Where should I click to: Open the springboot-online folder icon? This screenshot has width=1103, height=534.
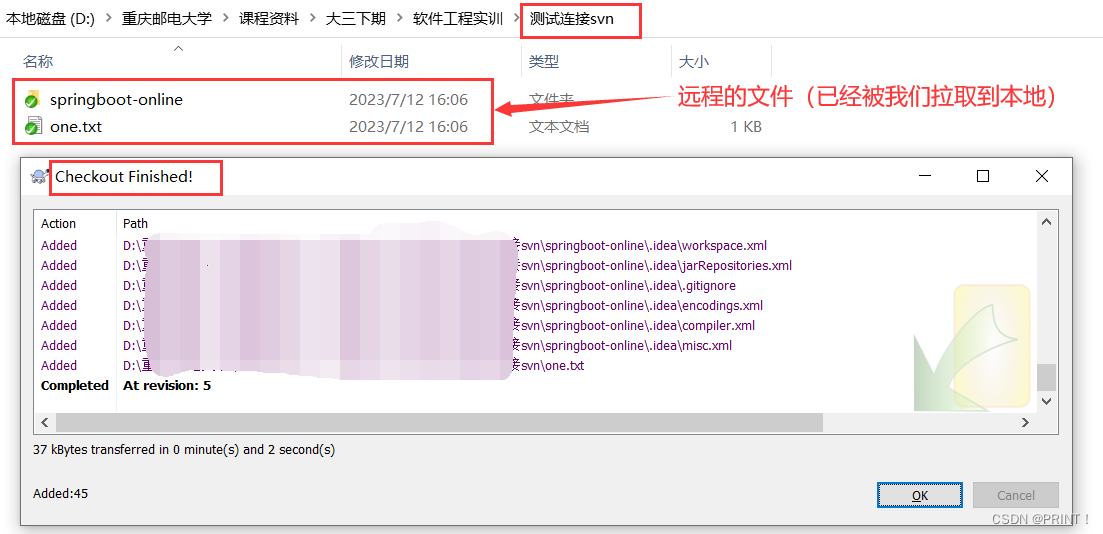click(32, 99)
